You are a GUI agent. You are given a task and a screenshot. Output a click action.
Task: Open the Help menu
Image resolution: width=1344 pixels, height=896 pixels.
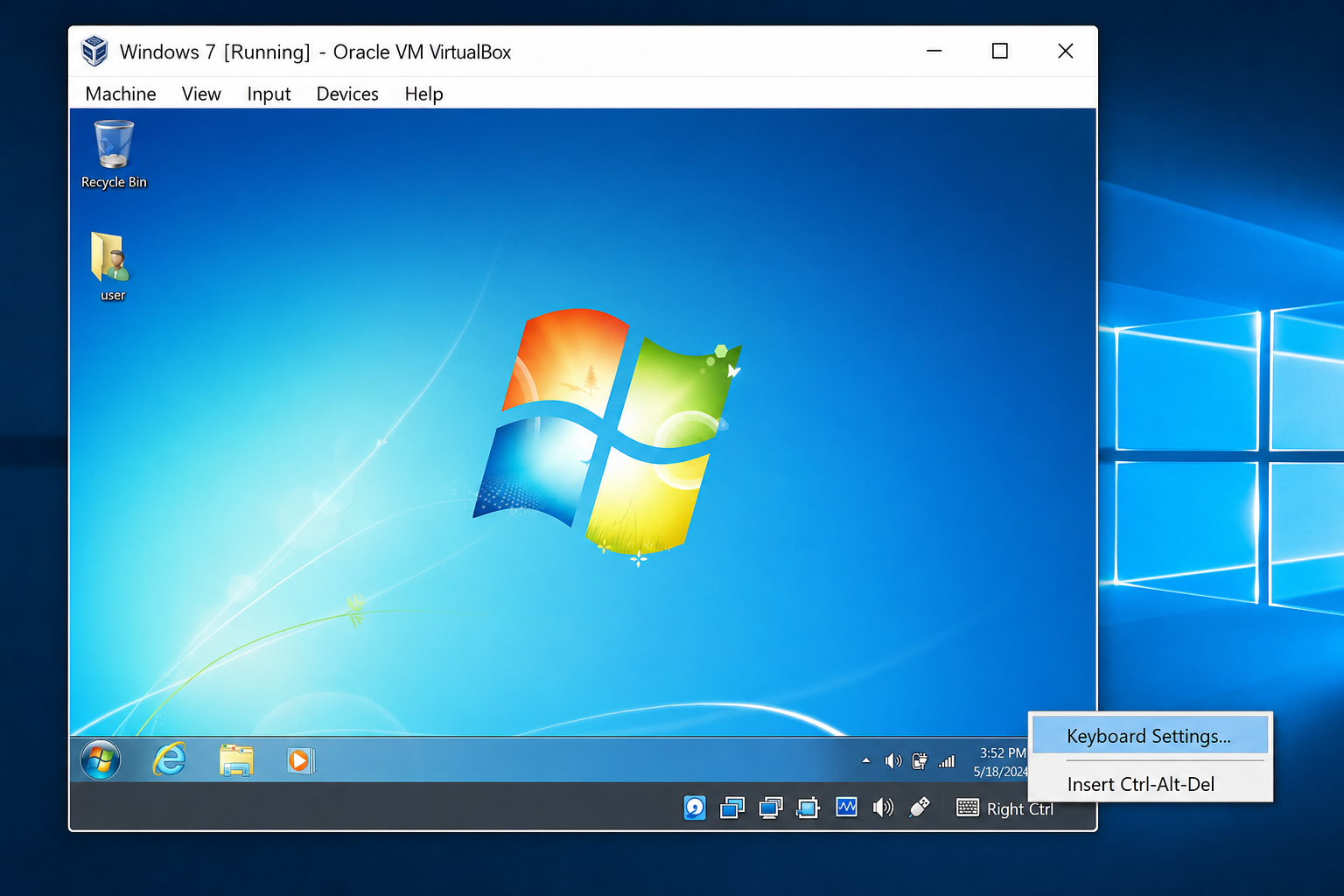tap(423, 94)
